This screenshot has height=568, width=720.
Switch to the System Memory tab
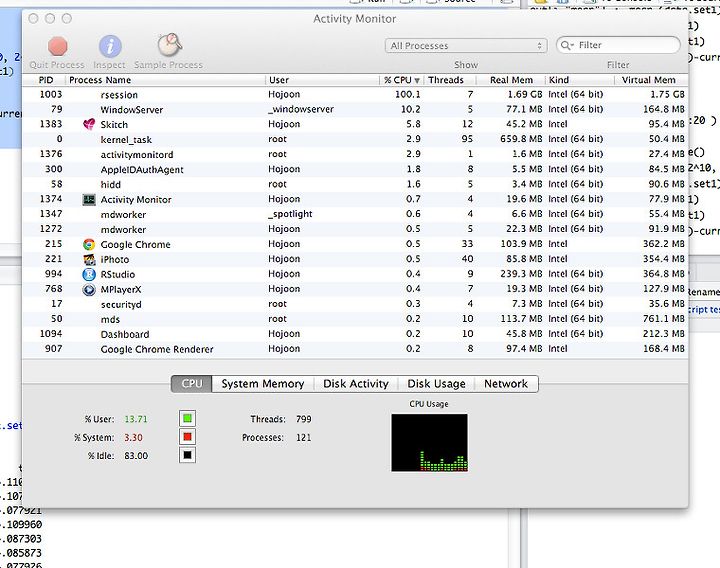coord(263,384)
